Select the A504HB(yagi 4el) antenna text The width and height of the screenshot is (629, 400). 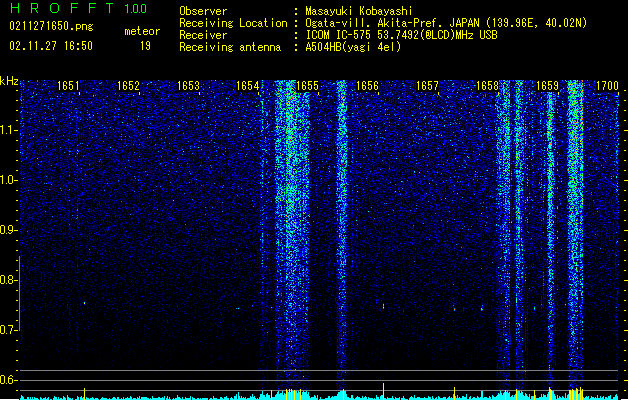tap(353, 47)
